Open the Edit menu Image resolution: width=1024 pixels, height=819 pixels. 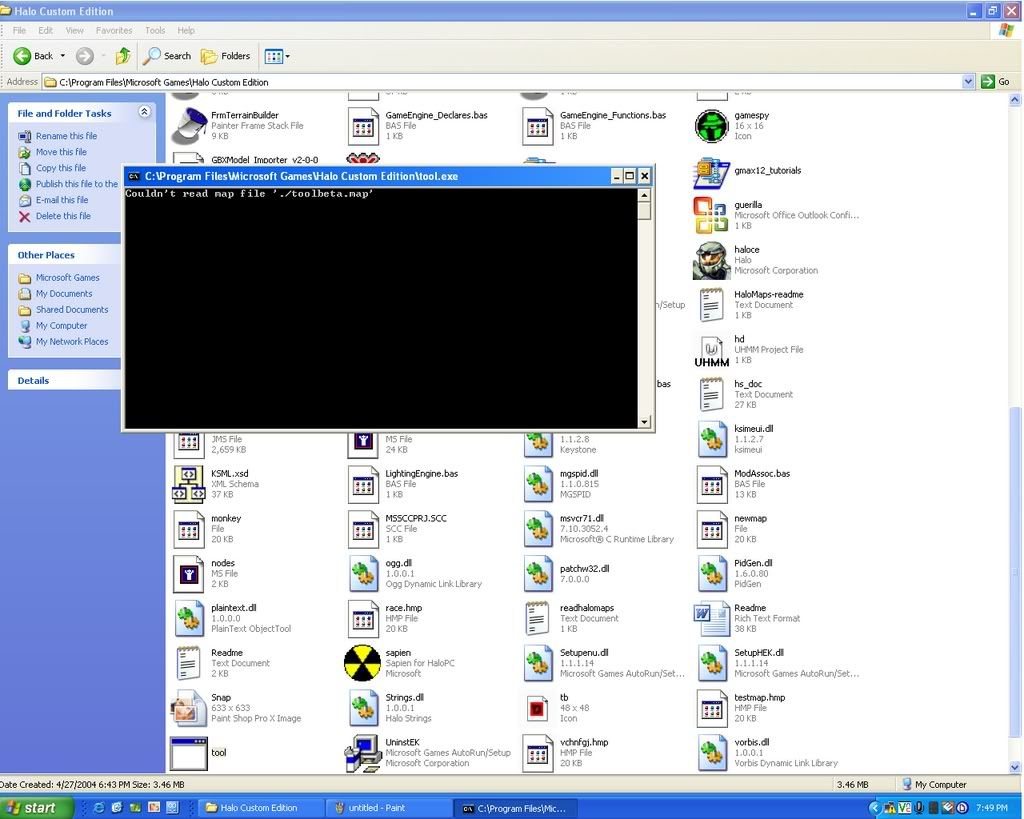46,30
